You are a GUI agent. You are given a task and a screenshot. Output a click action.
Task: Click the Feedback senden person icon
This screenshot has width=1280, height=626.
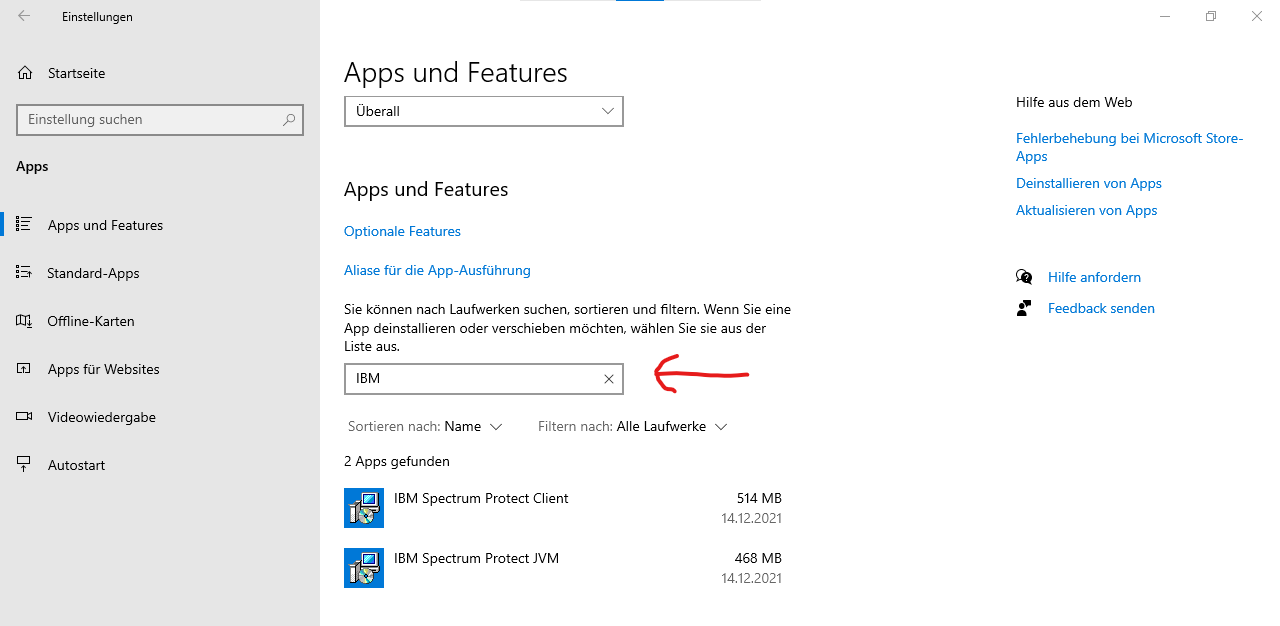coord(1024,308)
